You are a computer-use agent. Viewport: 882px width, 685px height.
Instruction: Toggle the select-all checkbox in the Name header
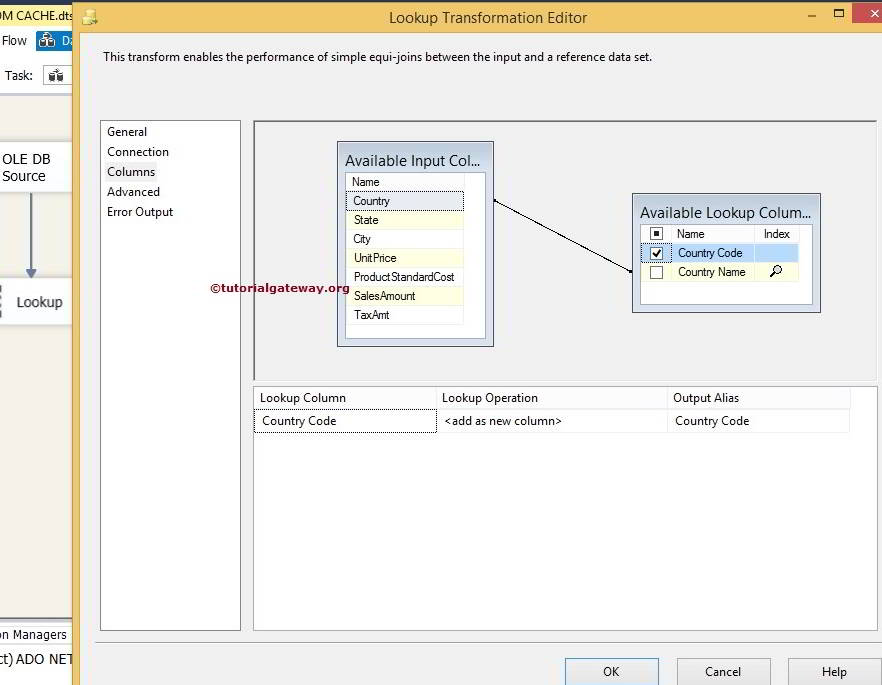[x=656, y=233]
